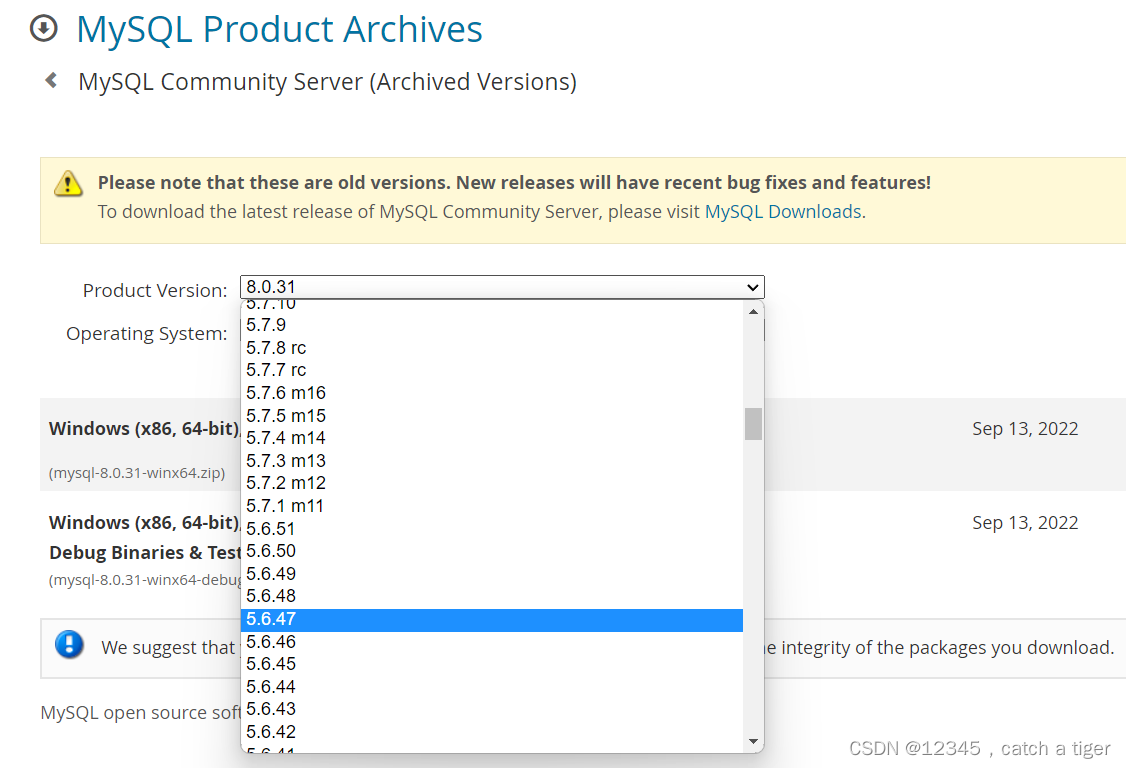Click the blue information exclamation icon
1126x768 pixels.
(70, 644)
